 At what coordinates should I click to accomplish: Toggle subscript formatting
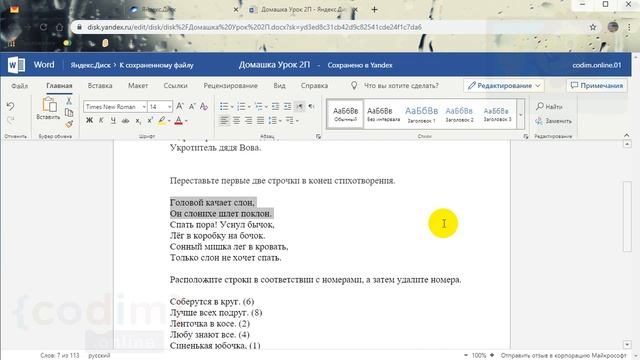138,120
